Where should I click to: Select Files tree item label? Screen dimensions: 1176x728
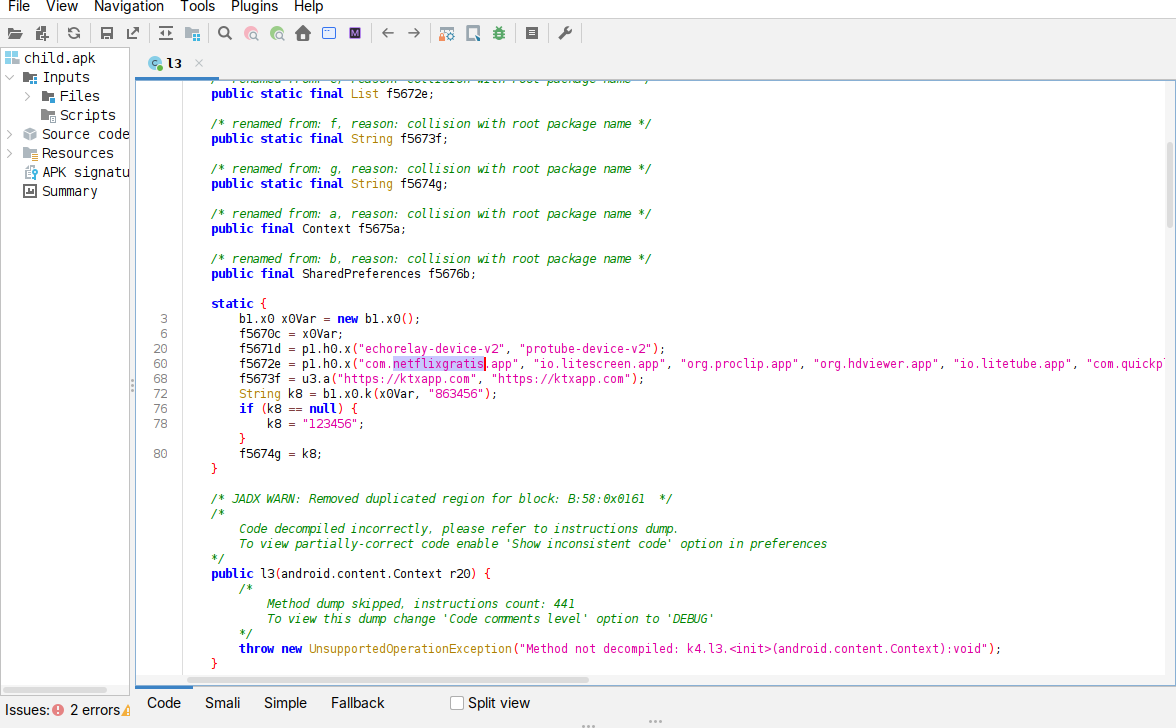tap(80, 96)
